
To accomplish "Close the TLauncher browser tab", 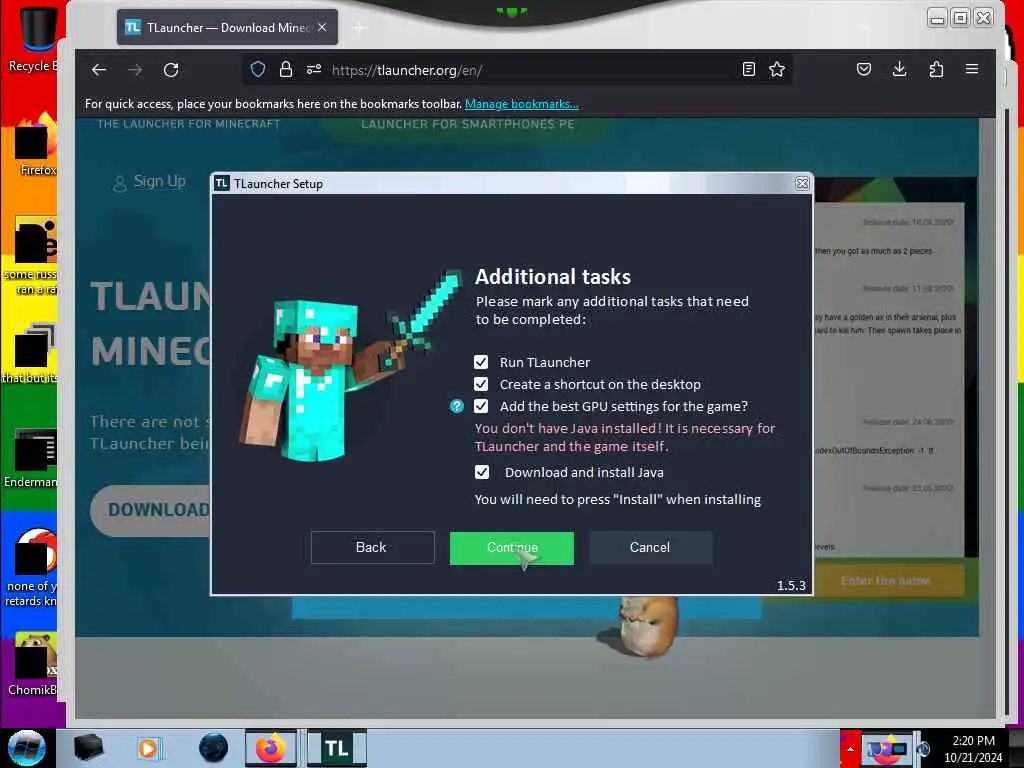I will click(322, 27).
